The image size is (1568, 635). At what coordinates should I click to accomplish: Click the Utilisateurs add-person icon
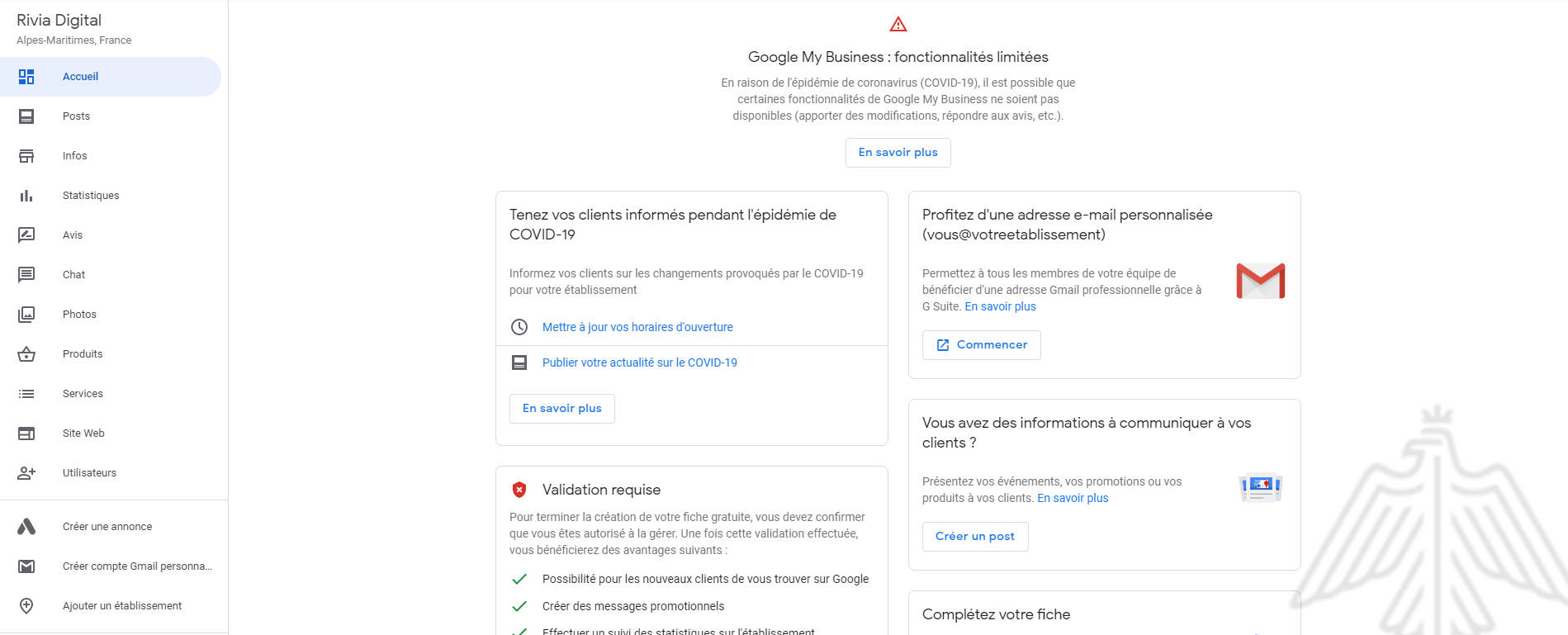pyautogui.click(x=26, y=473)
